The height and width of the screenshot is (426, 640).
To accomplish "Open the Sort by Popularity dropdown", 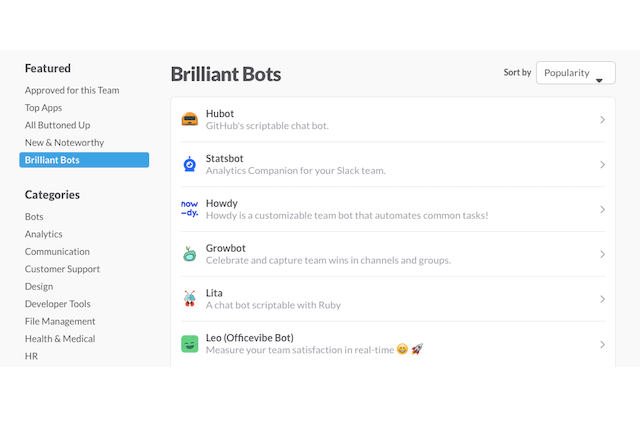I will point(576,73).
